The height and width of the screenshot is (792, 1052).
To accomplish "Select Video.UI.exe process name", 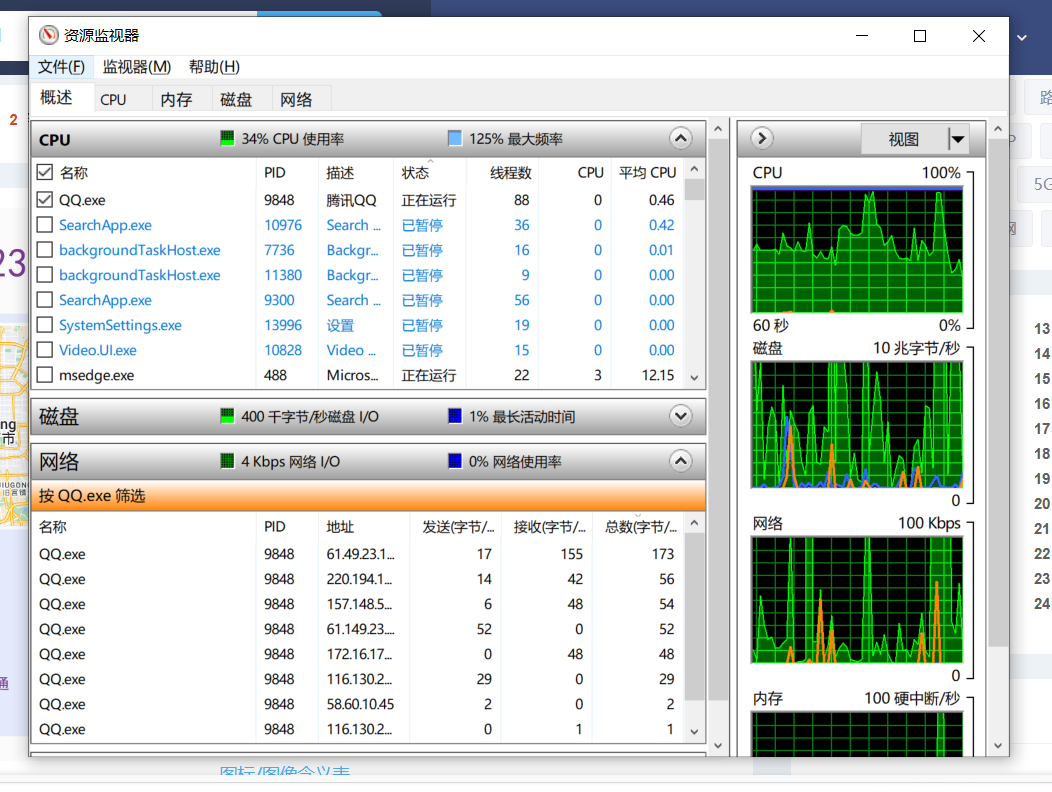I will coord(98,350).
